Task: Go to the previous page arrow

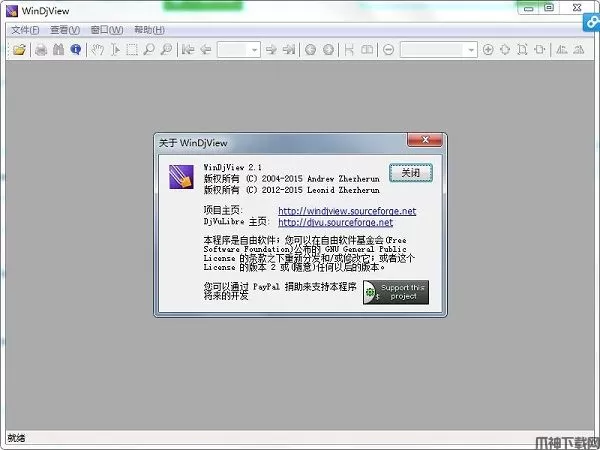Action: pyautogui.click(x=206, y=50)
